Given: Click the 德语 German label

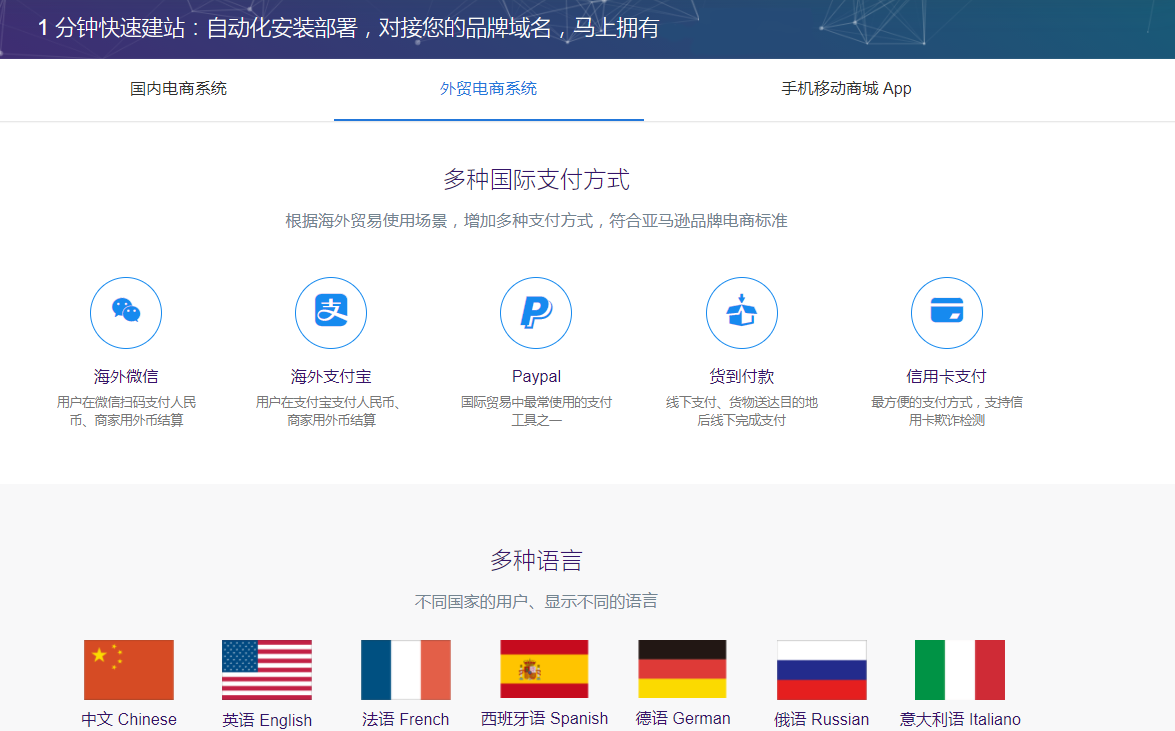Looking at the screenshot, I should 683,718.
